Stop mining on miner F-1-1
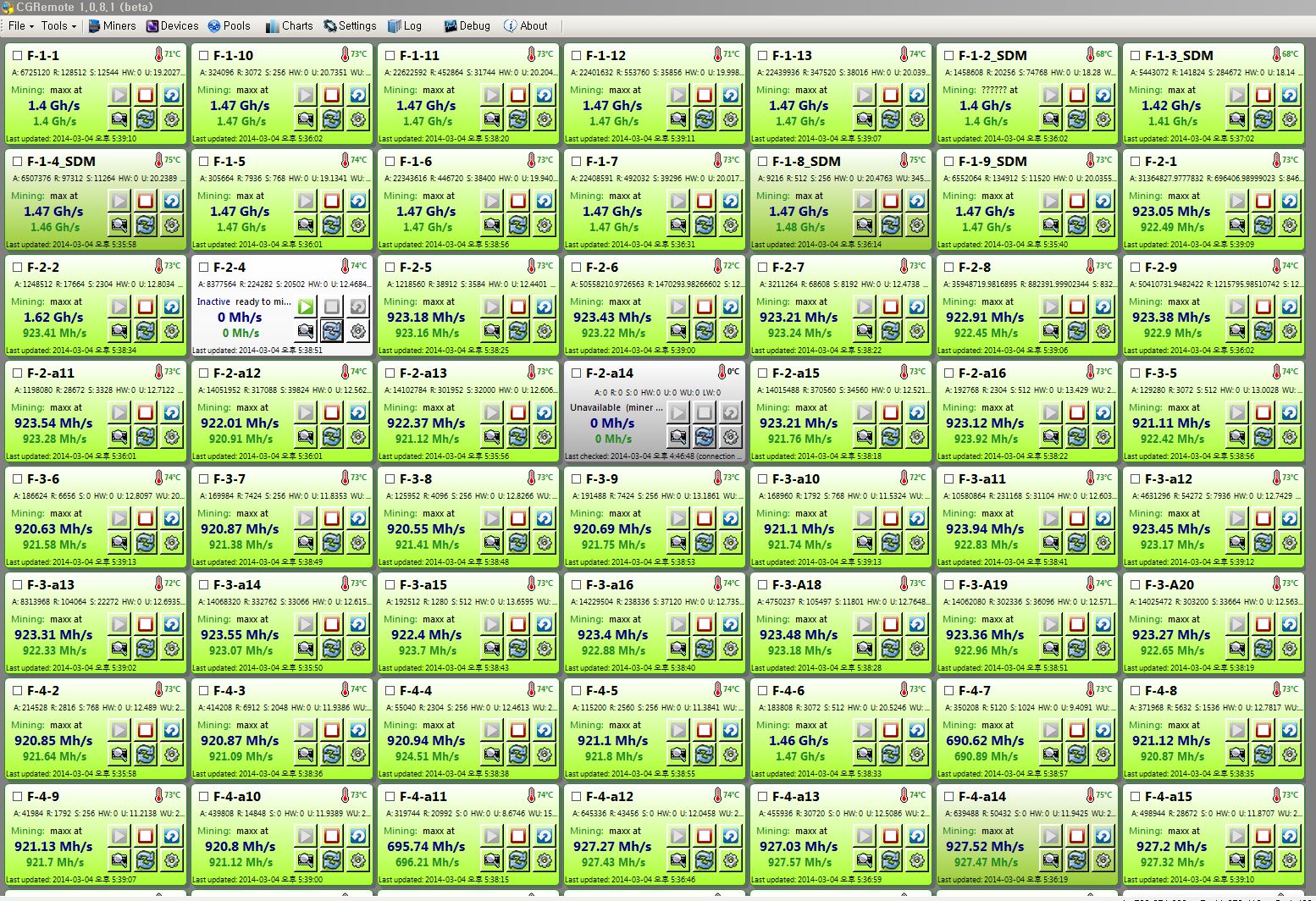 [x=146, y=95]
